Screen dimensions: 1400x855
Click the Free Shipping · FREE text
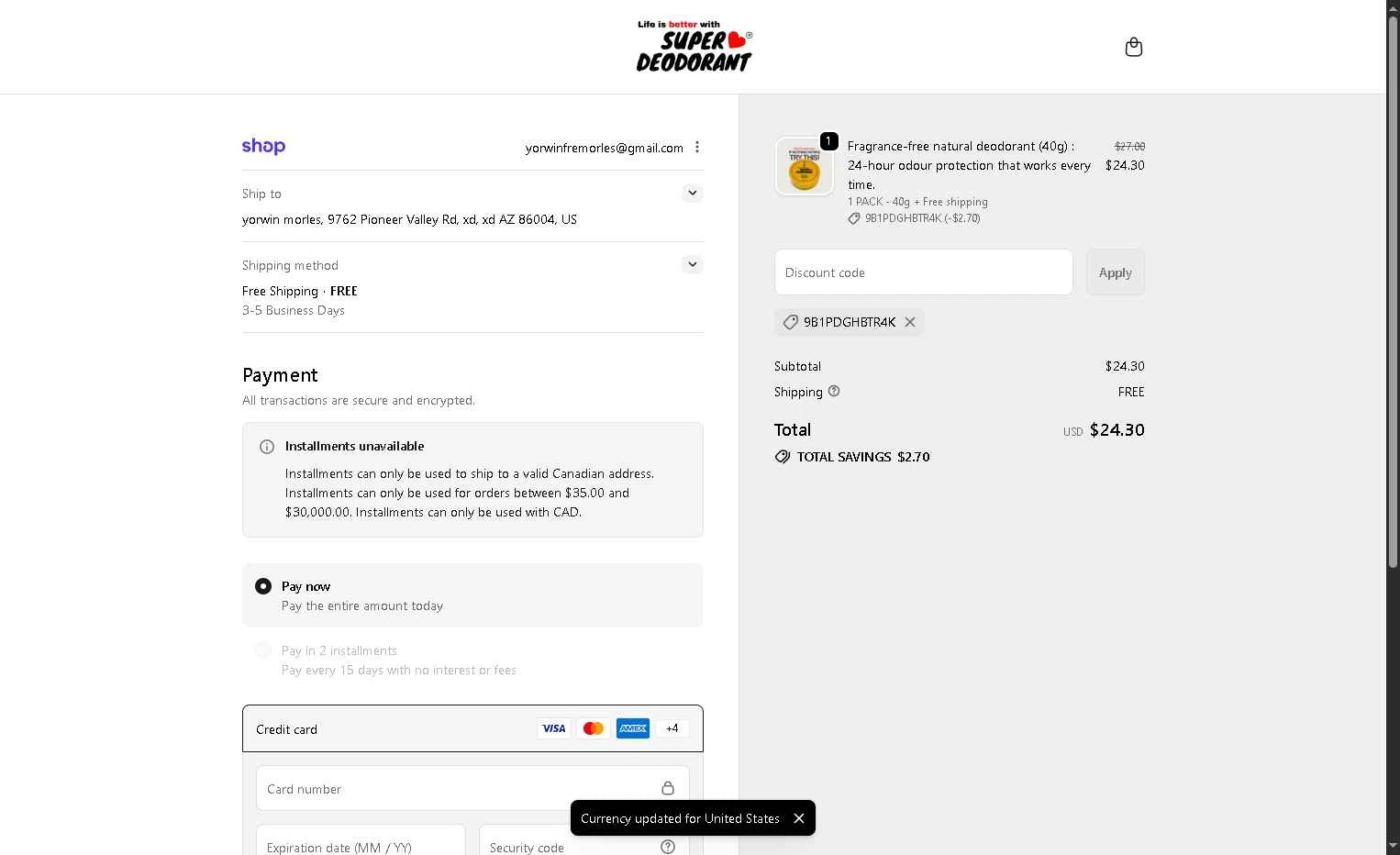click(300, 291)
